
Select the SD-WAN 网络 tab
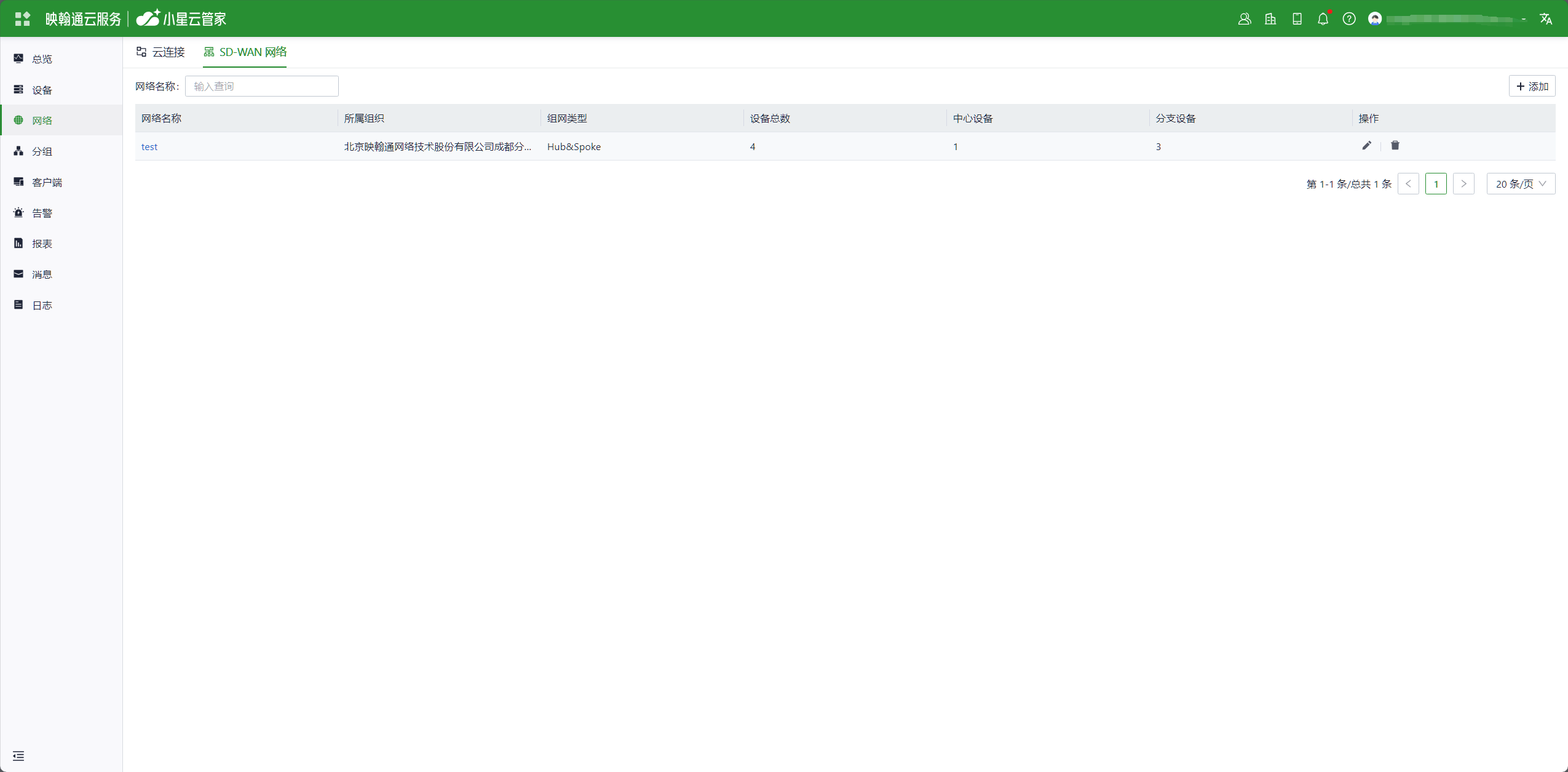click(x=245, y=52)
